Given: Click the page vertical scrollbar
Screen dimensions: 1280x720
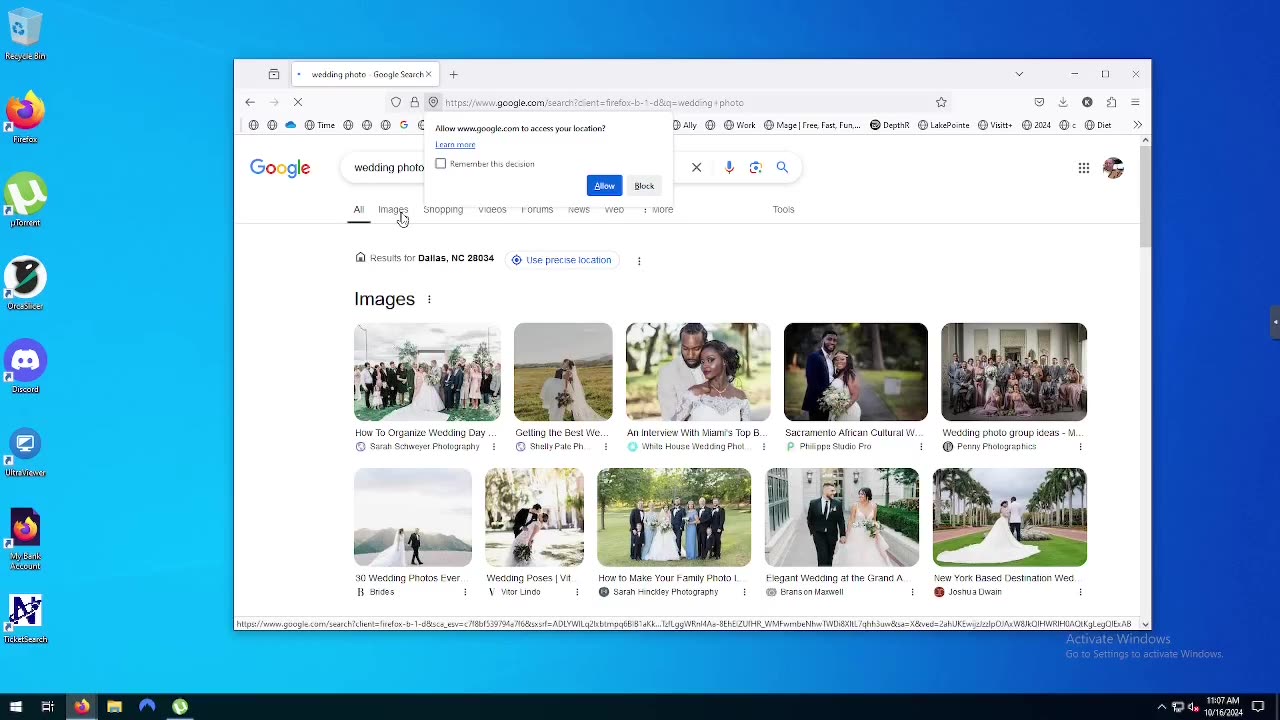Looking at the screenshot, I should pyautogui.click(x=1145, y=195).
